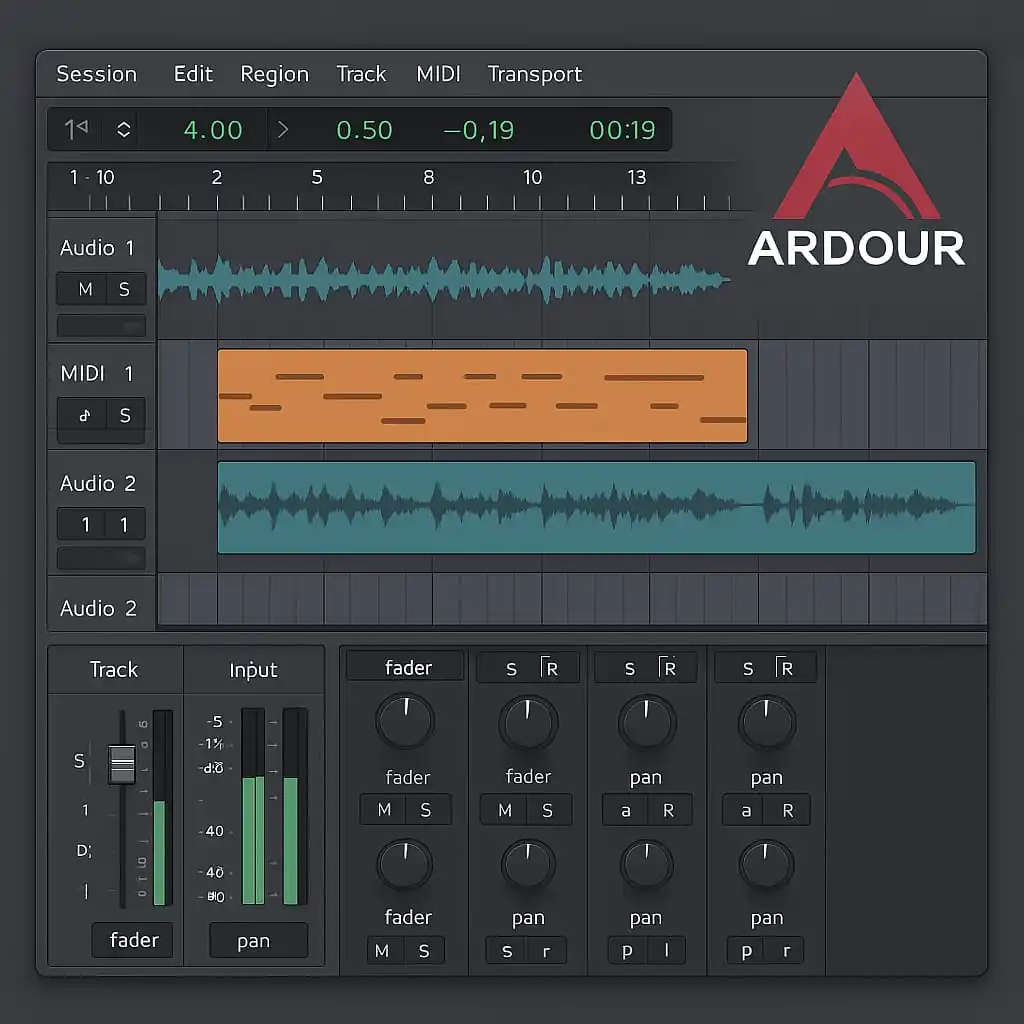
Task: Toggle the upper M button in the first mixer strip
Action: point(383,810)
